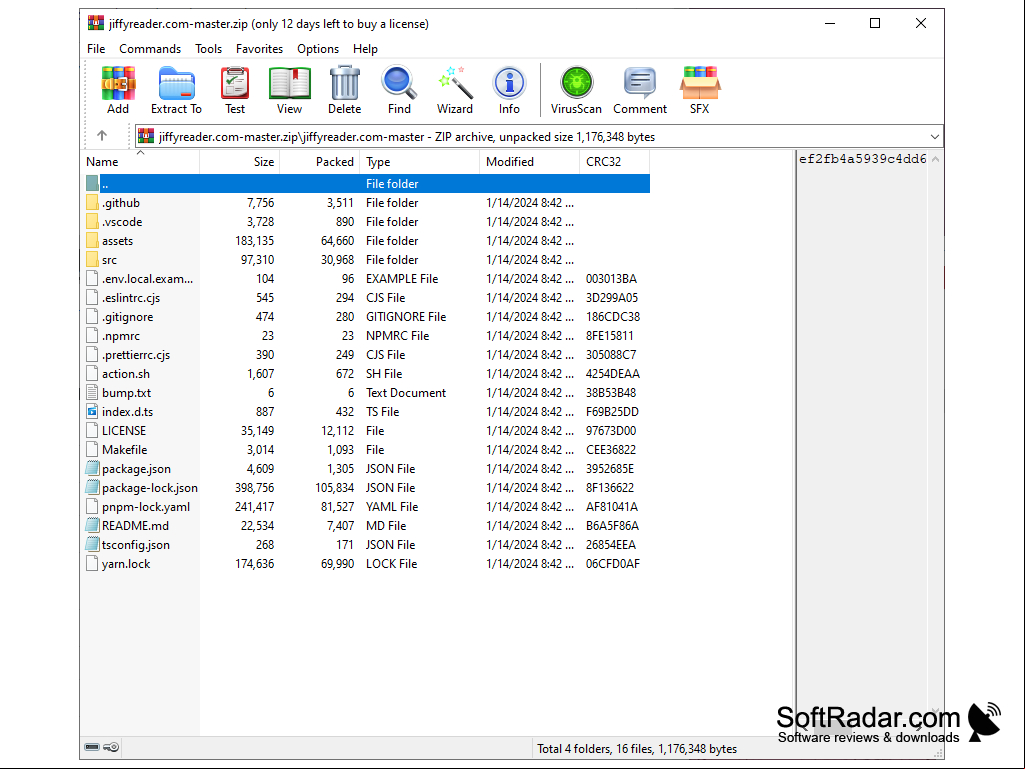Click the View toolbar icon
This screenshot has width=1025, height=769.
tap(290, 90)
